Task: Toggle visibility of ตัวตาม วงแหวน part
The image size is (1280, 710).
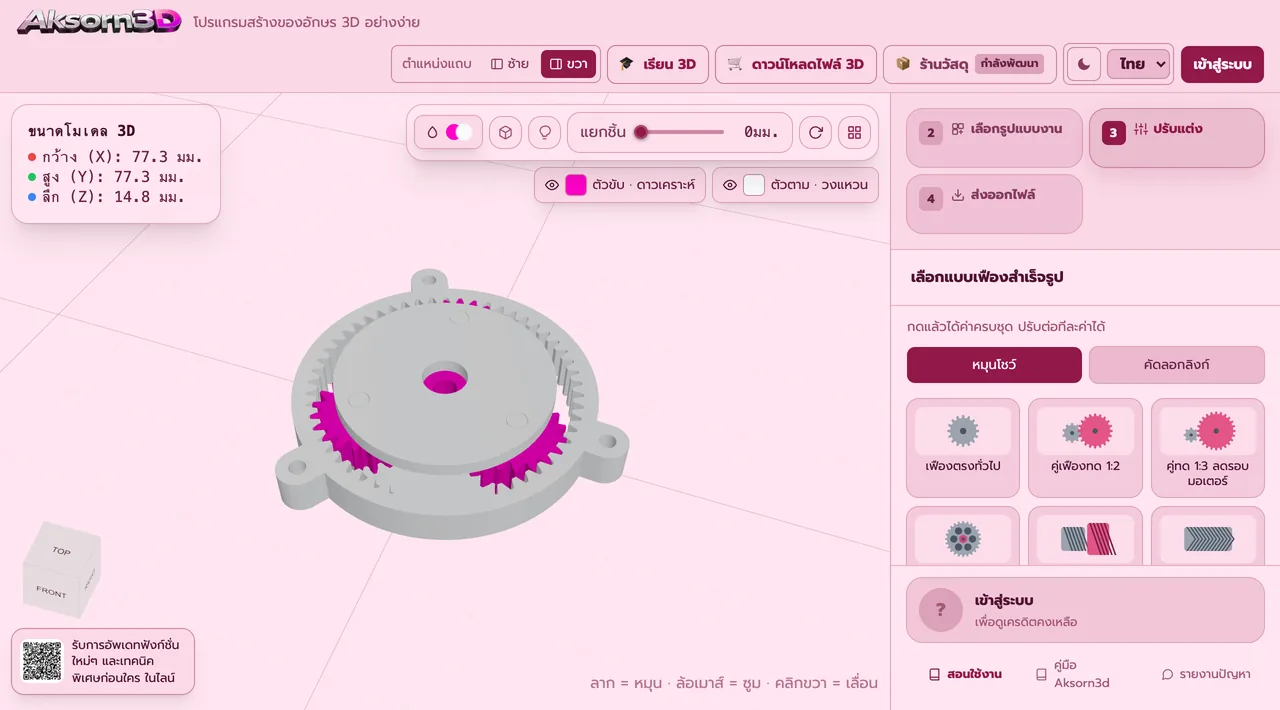Action: pyautogui.click(x=730, y=185)
